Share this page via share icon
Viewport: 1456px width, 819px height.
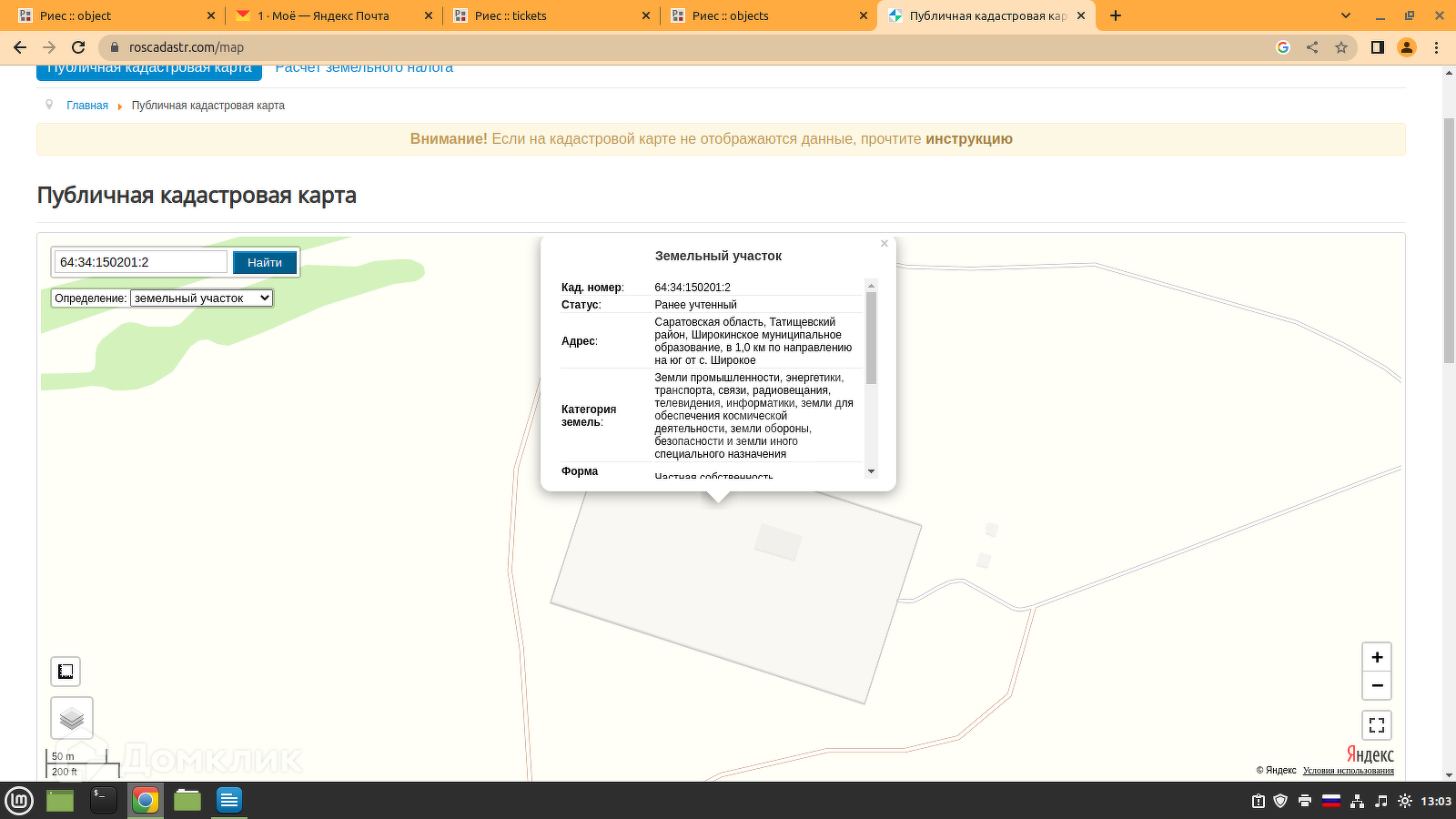click(1312, 47)
